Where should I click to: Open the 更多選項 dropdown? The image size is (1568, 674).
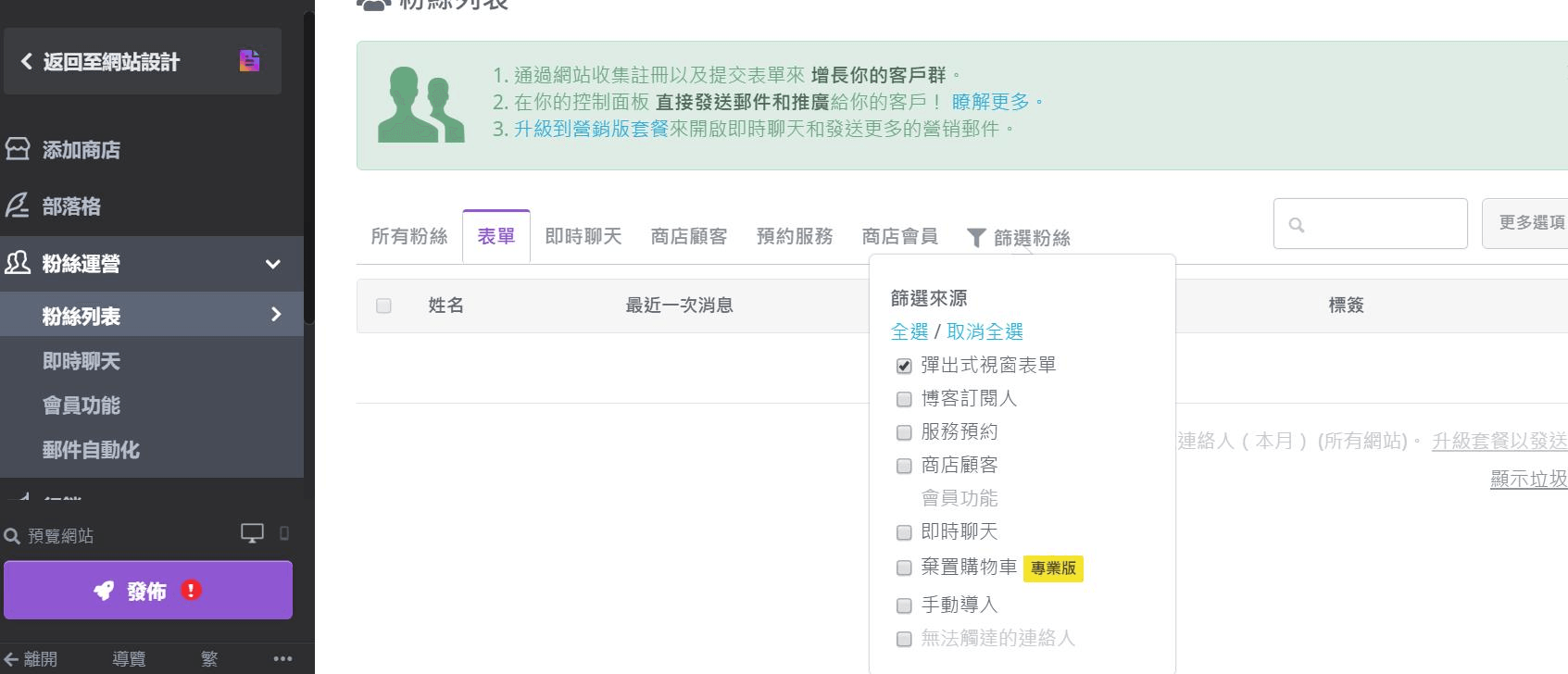pyautogui.click(x=1527, y=223)
